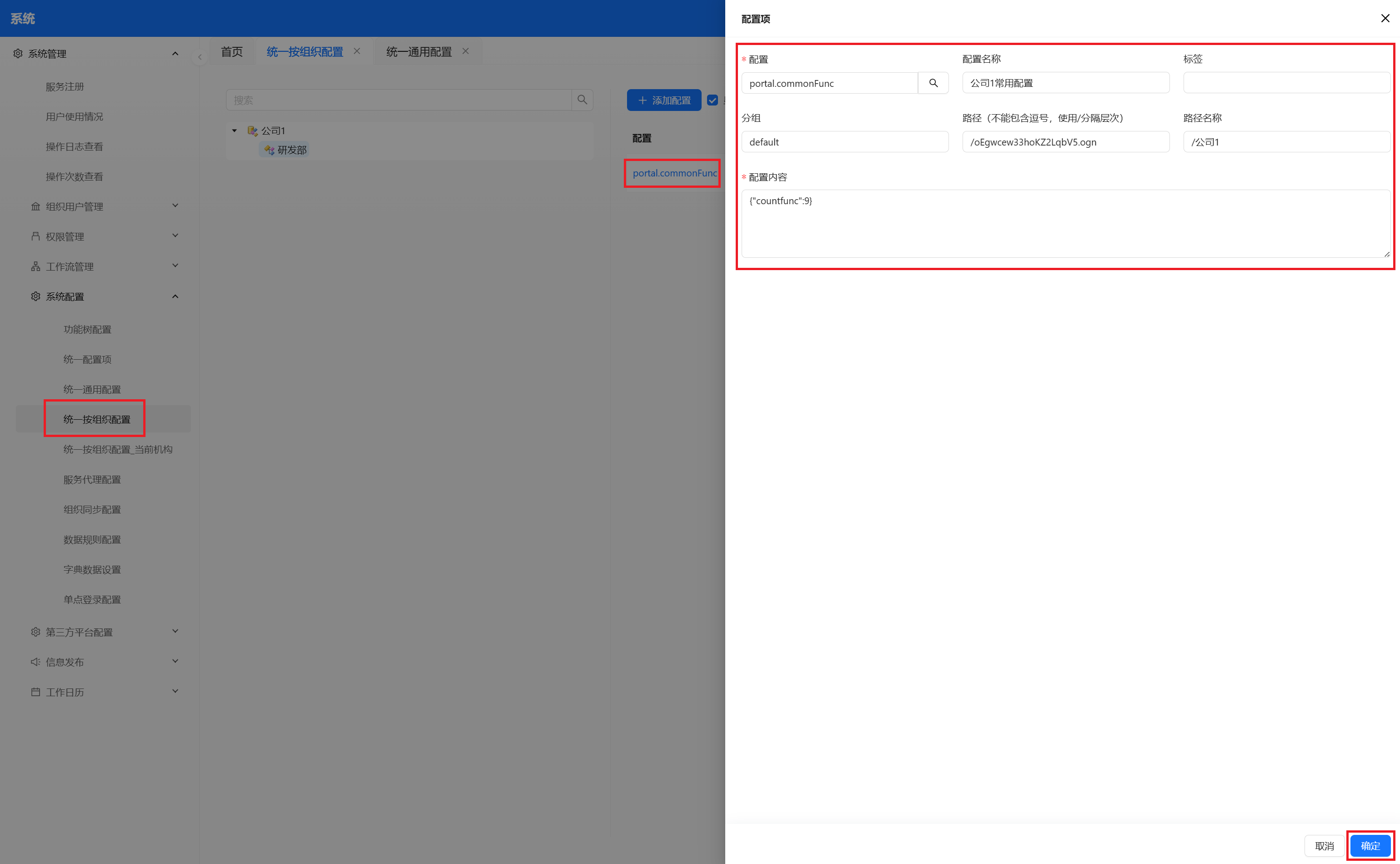Select 公司1 in the organization tree

[273, 131]
